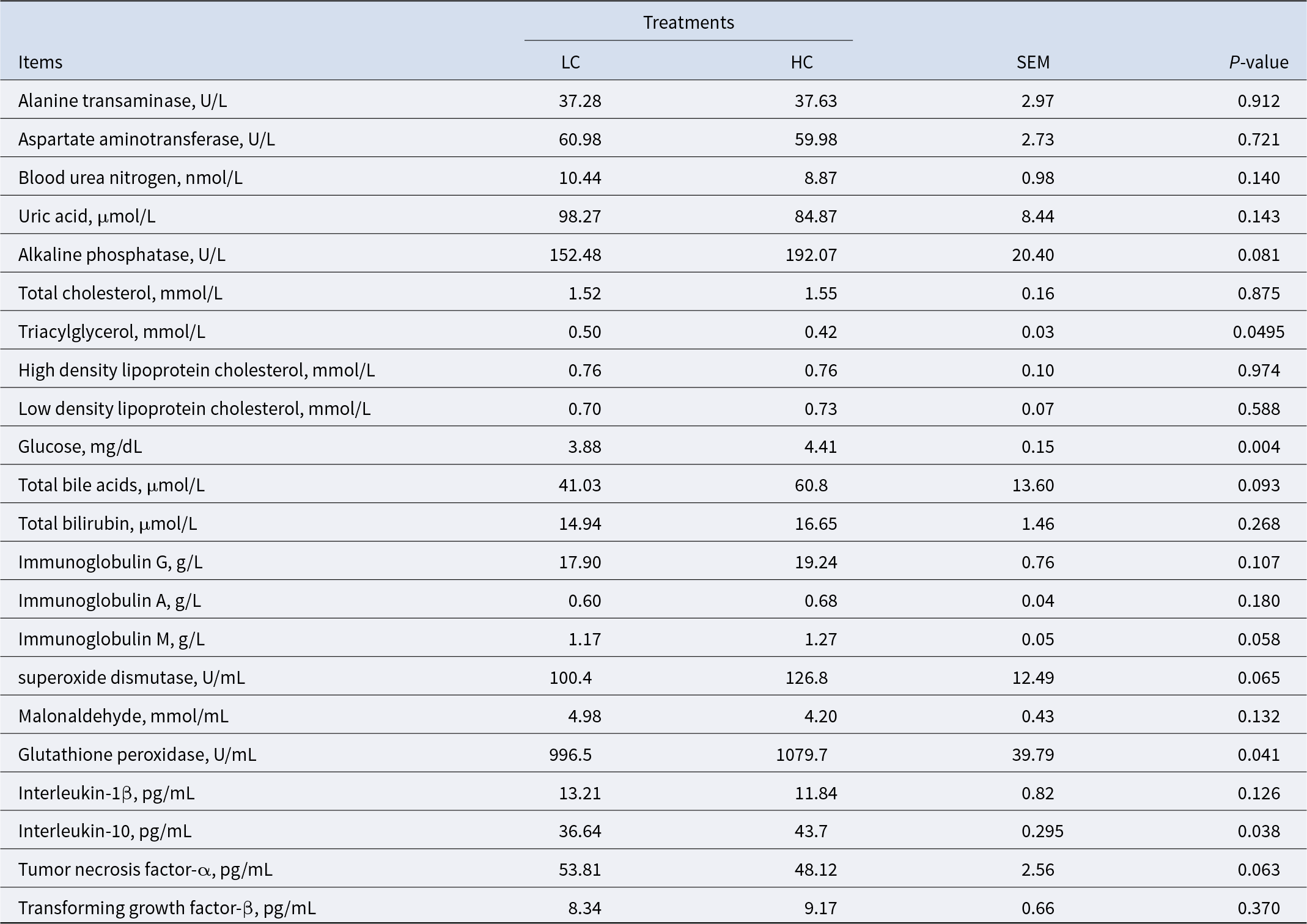Select the Triacylglycerol P-value 0.0495
Viewport: 1307px width, 924px height.
click(x=1258, y=332)
